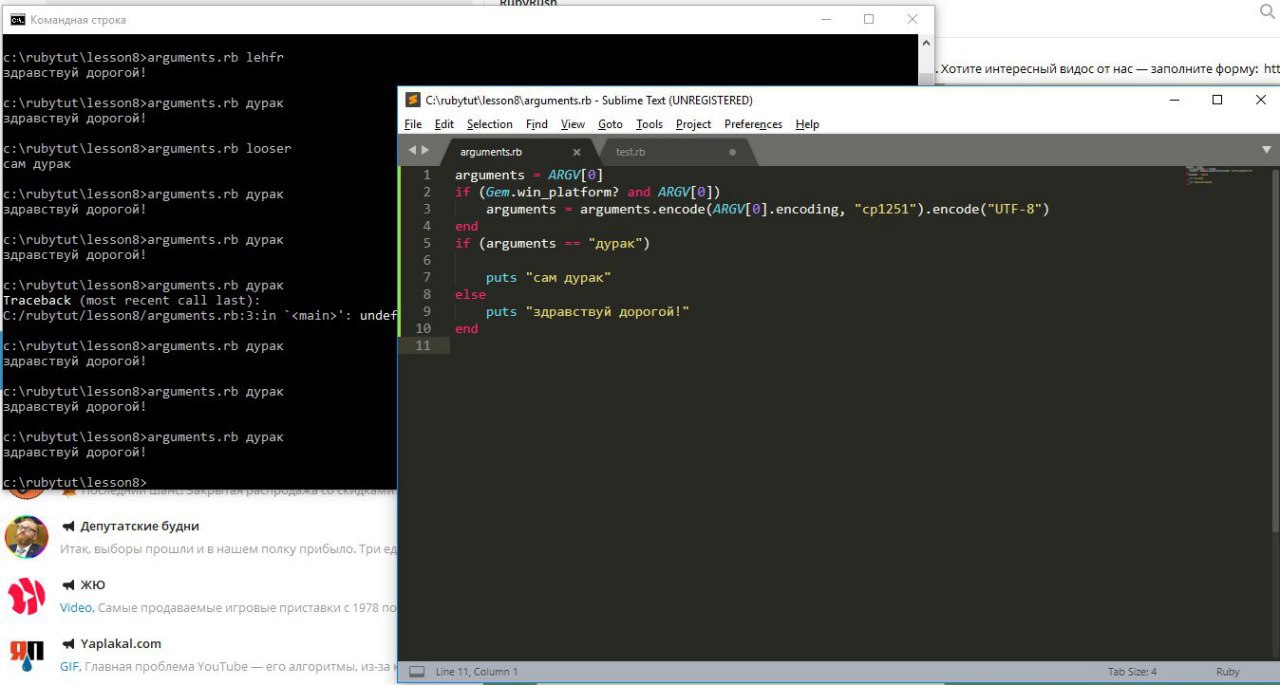Click the last c:\rubytut\lesson8> prompt

pyautogui.click(x=75, y=482)
